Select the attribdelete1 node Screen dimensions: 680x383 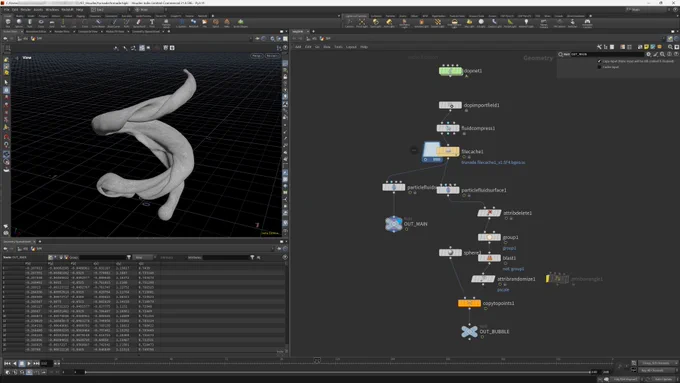(489, 213)
